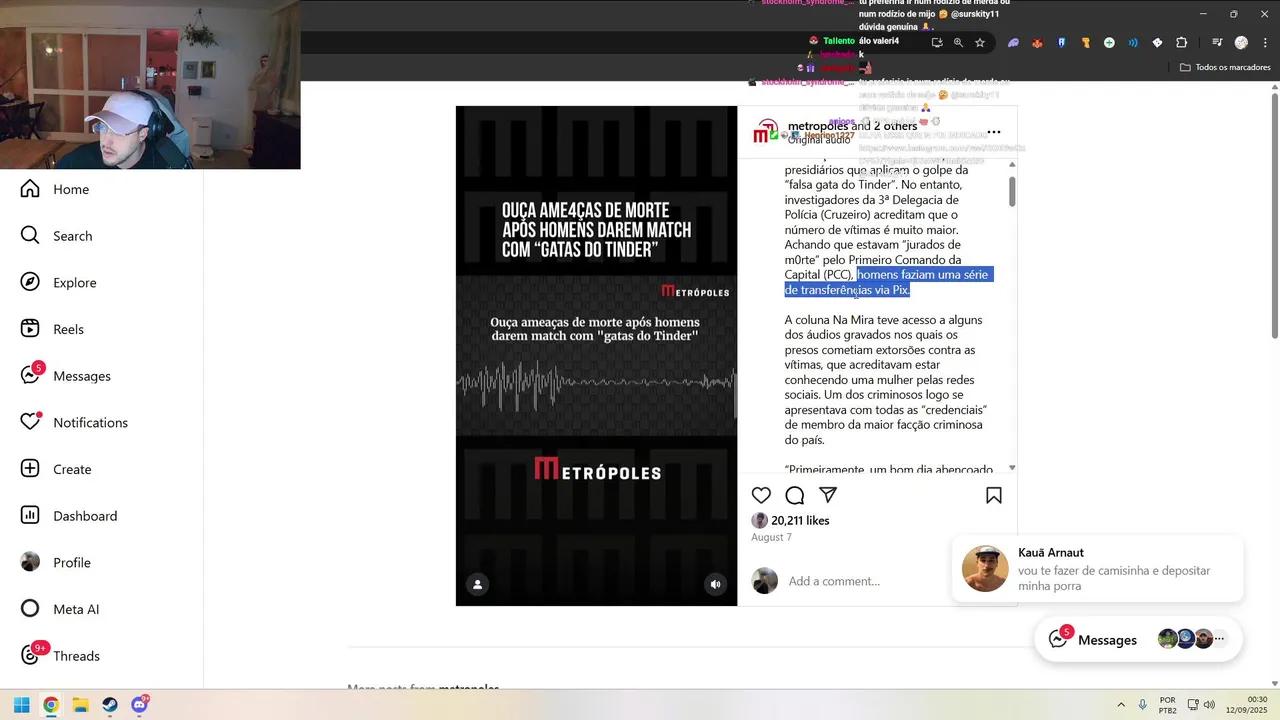This screenshot has width=1280, height=720.
Task: Save post with bookmark icon
Action: tap(994, 495)
